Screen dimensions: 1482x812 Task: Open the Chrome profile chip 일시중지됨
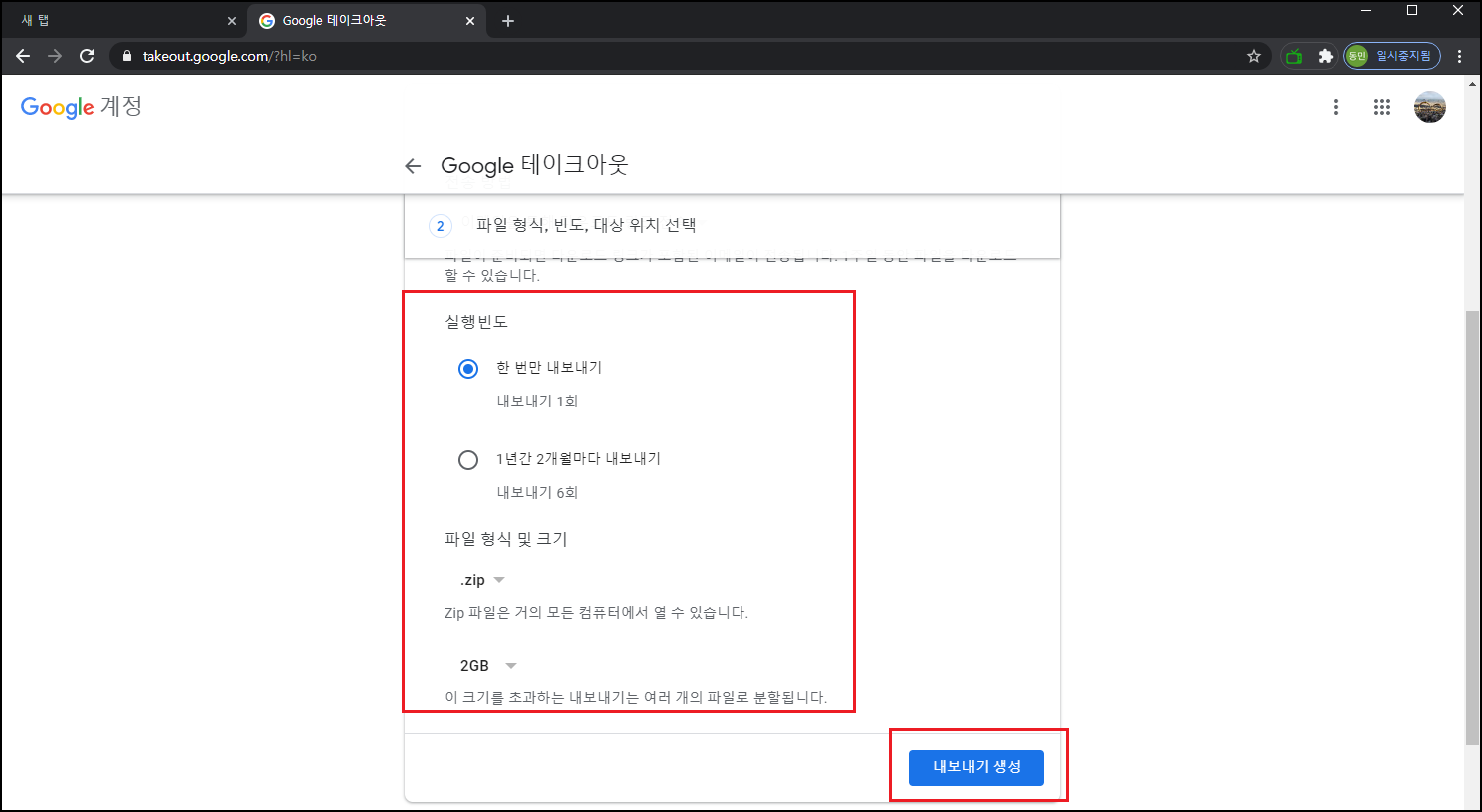click(1391, 56)
